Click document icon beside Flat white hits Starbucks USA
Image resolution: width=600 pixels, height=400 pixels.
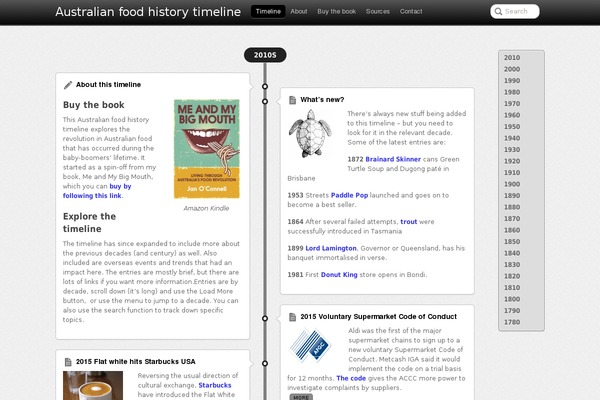click(68, 362)
